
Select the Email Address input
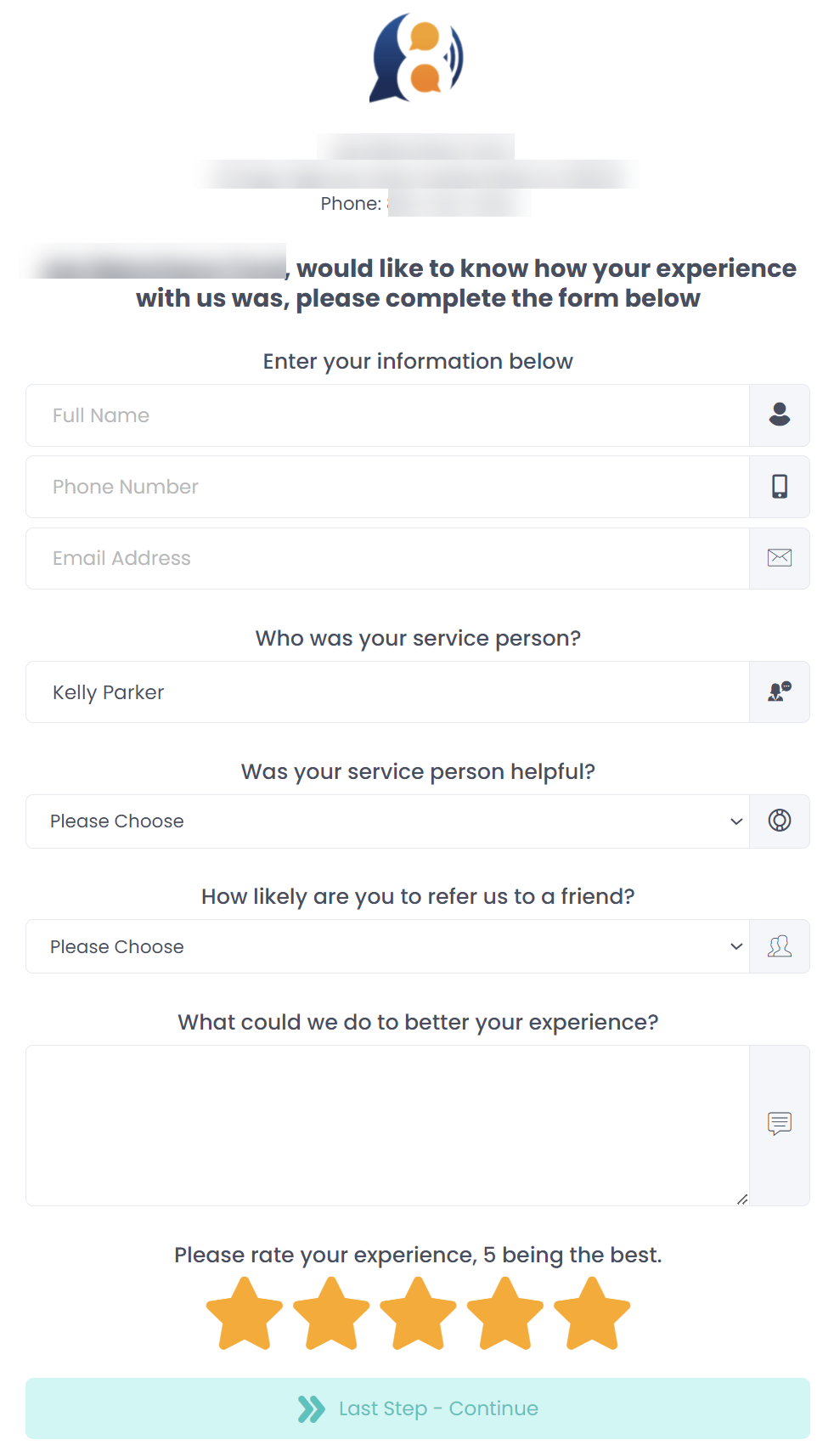[x=387, y=558]
